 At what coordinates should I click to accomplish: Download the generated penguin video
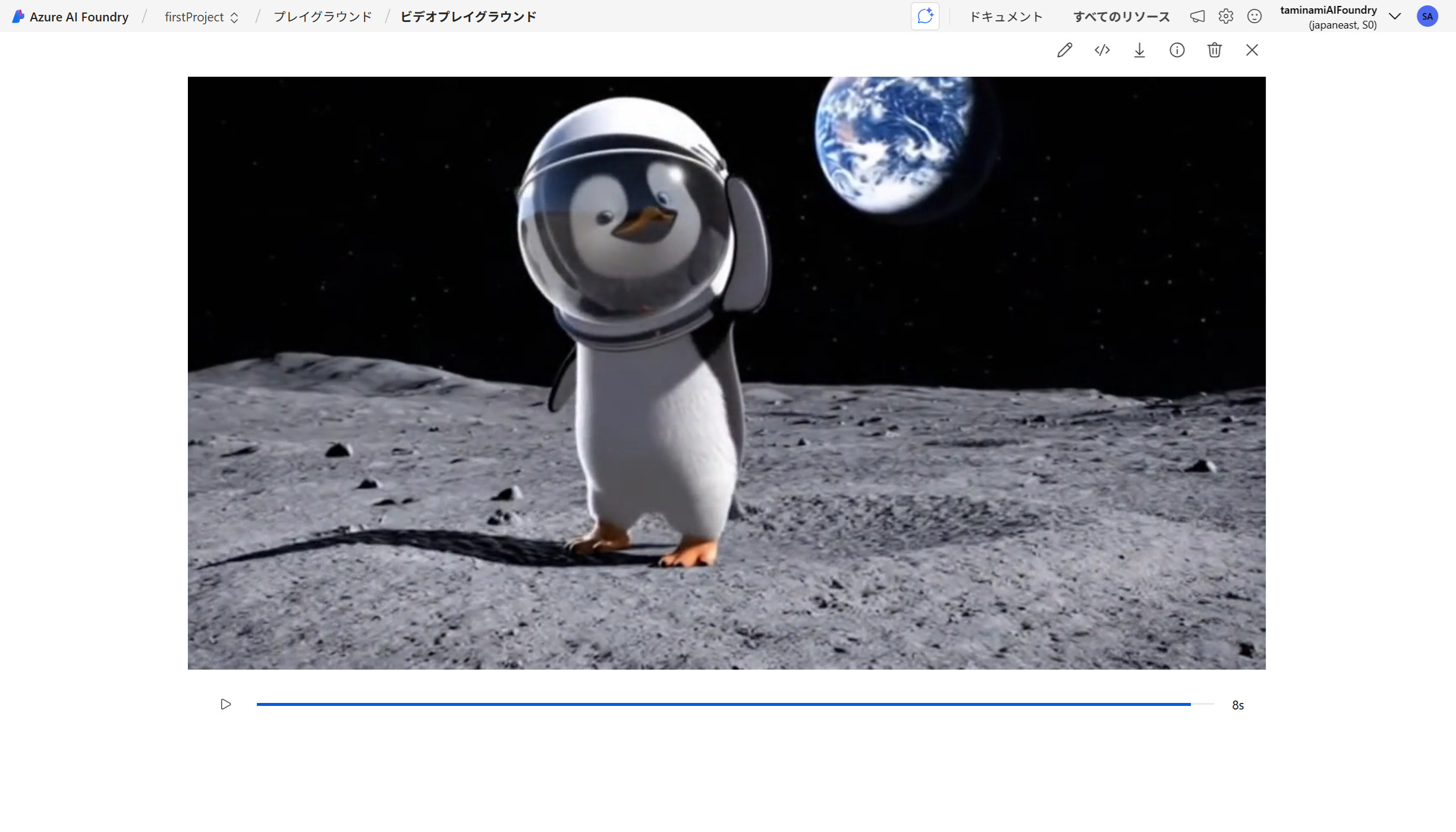[x=1139, y=50]
